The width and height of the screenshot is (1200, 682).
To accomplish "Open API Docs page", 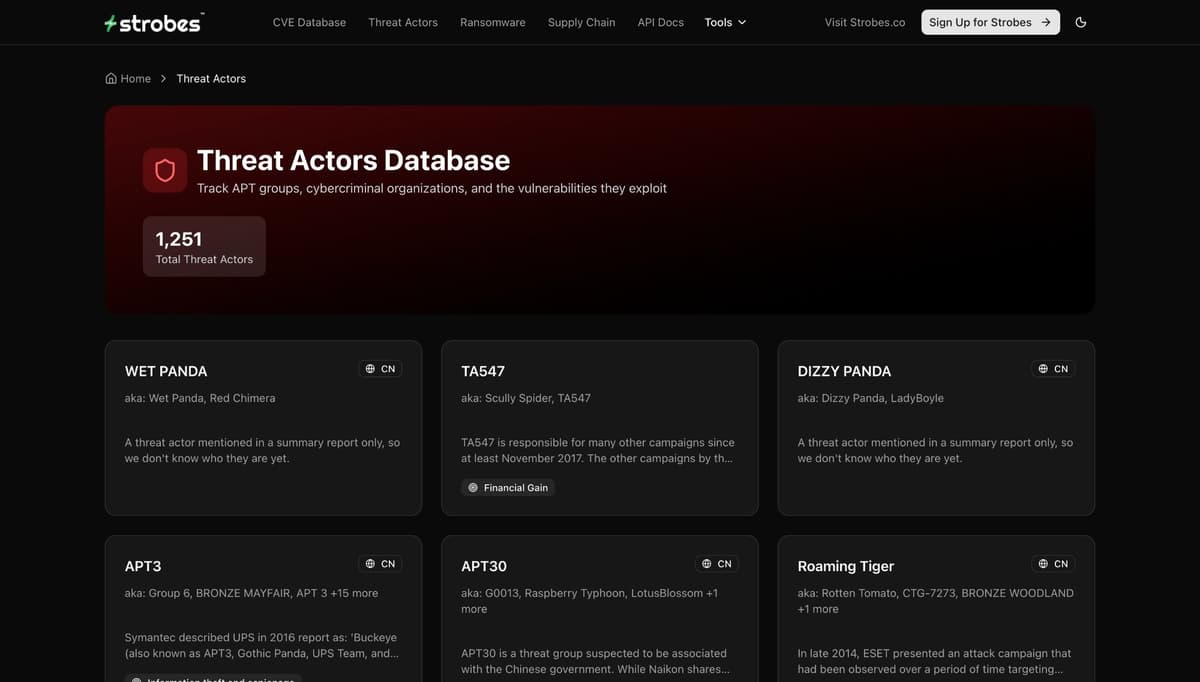I will tap(661, 22).
